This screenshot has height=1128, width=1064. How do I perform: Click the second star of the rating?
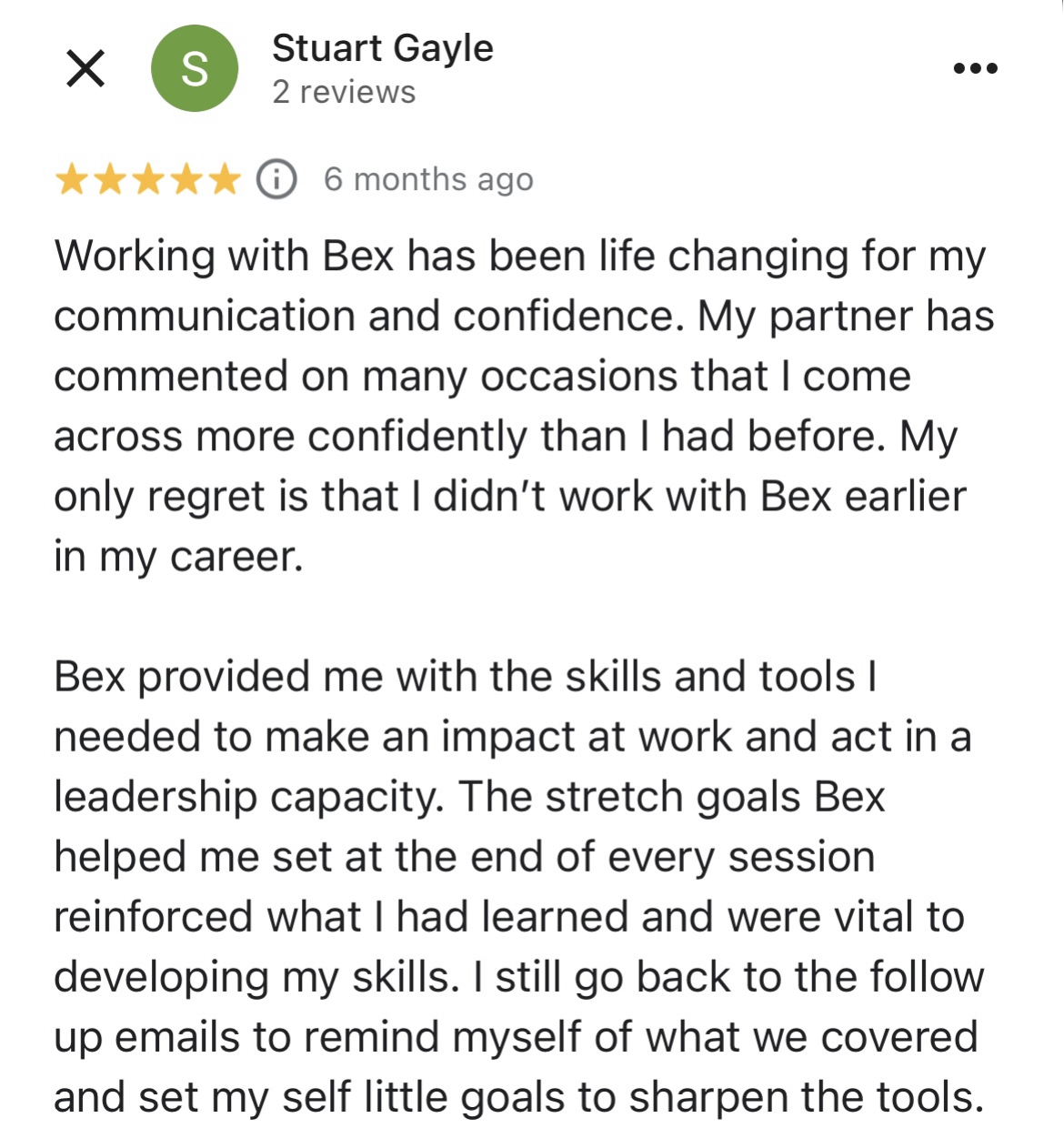point(109,179)
